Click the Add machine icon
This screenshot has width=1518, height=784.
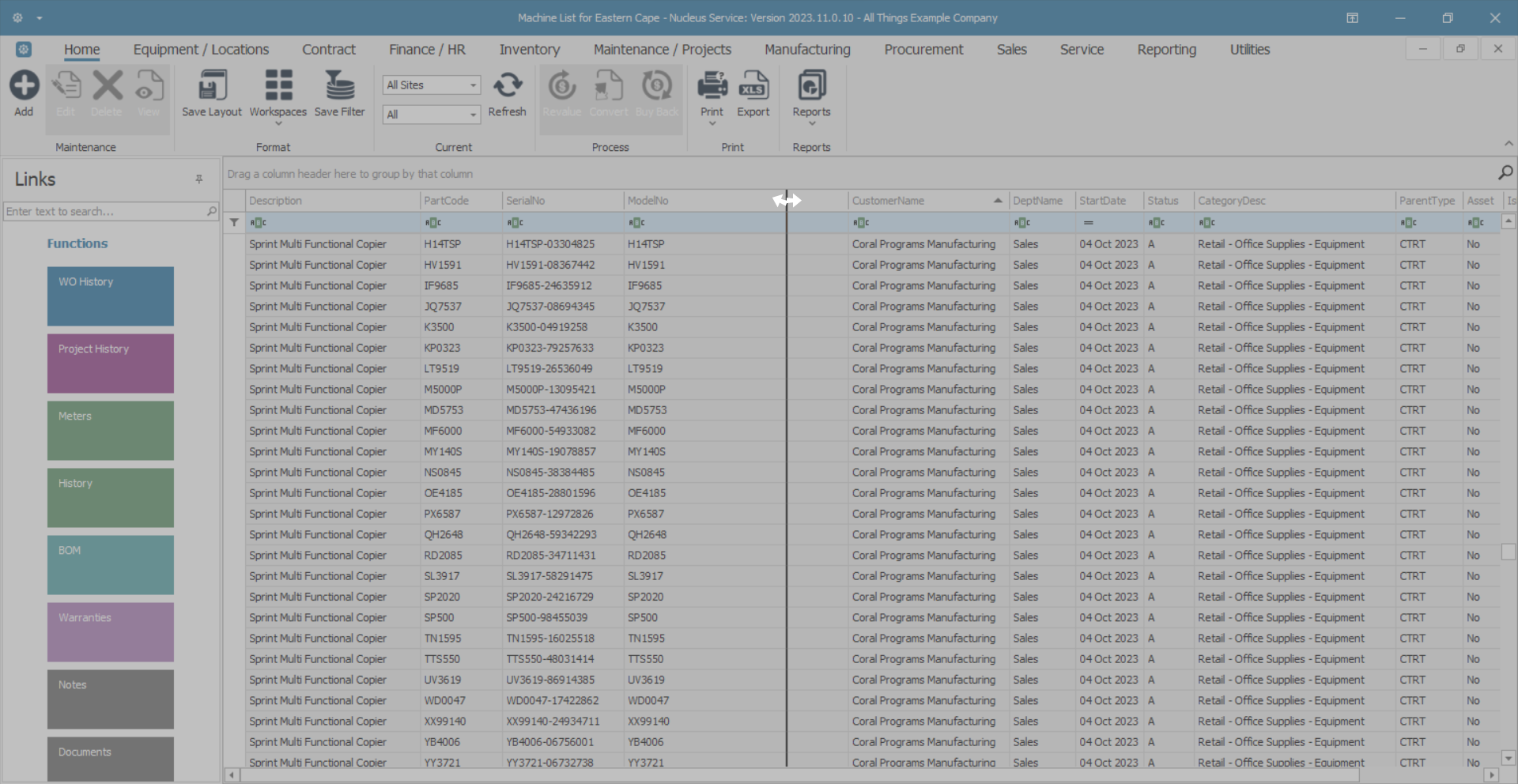[x=24, y=85]
